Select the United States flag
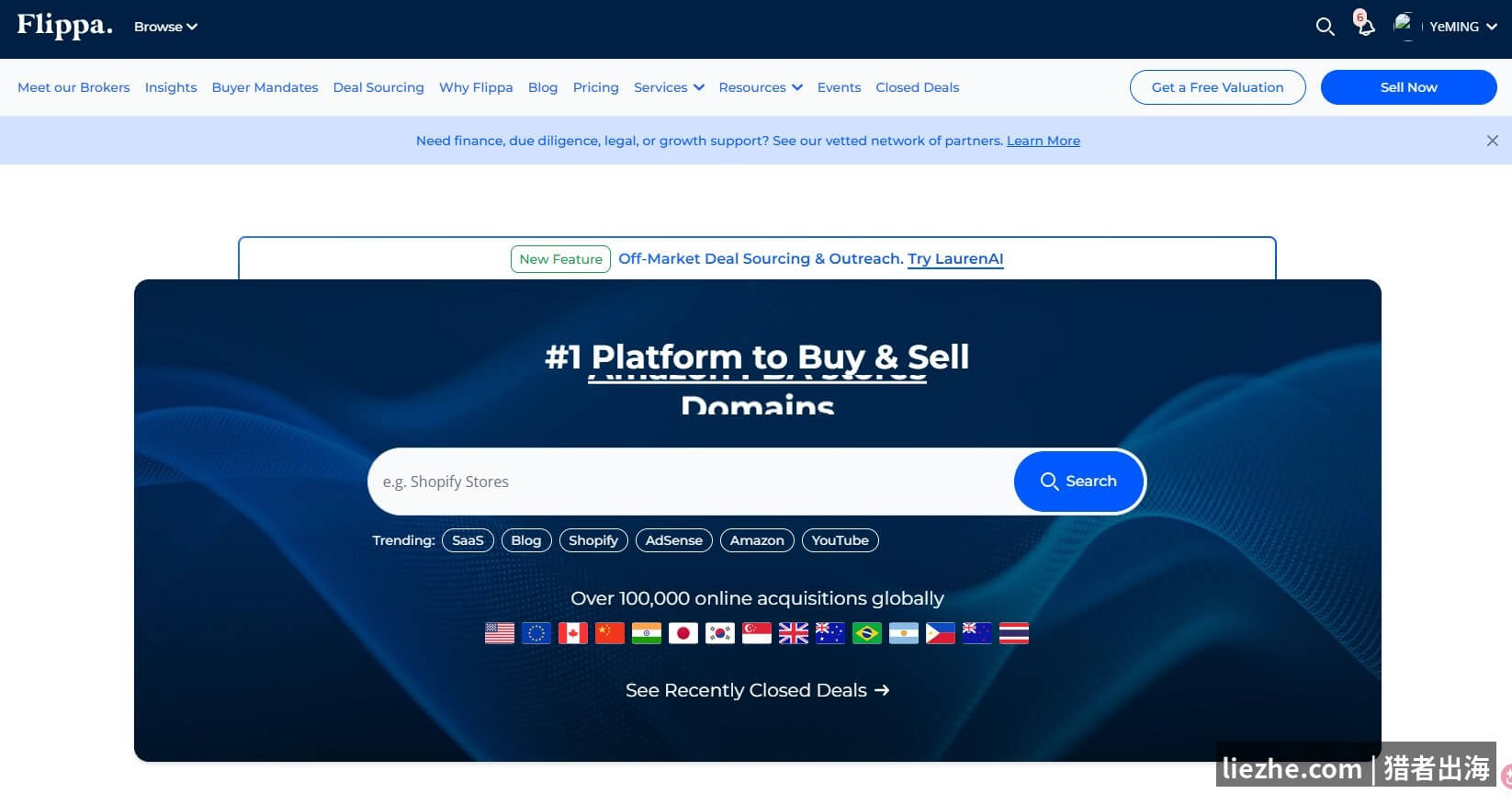1512x805 pixels. (500, 633)
